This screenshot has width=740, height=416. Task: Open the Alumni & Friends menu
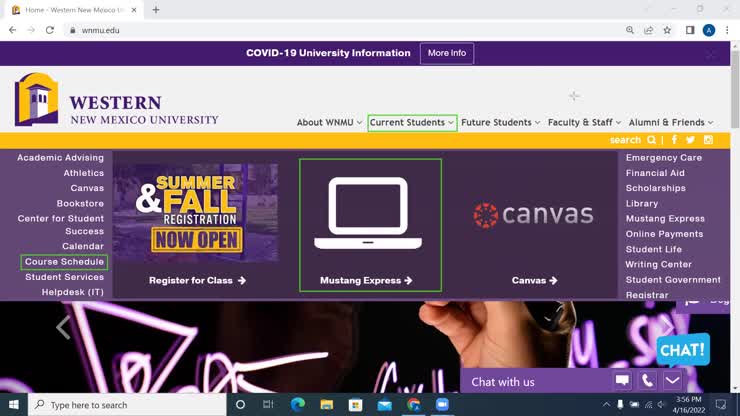pos(671,123)
